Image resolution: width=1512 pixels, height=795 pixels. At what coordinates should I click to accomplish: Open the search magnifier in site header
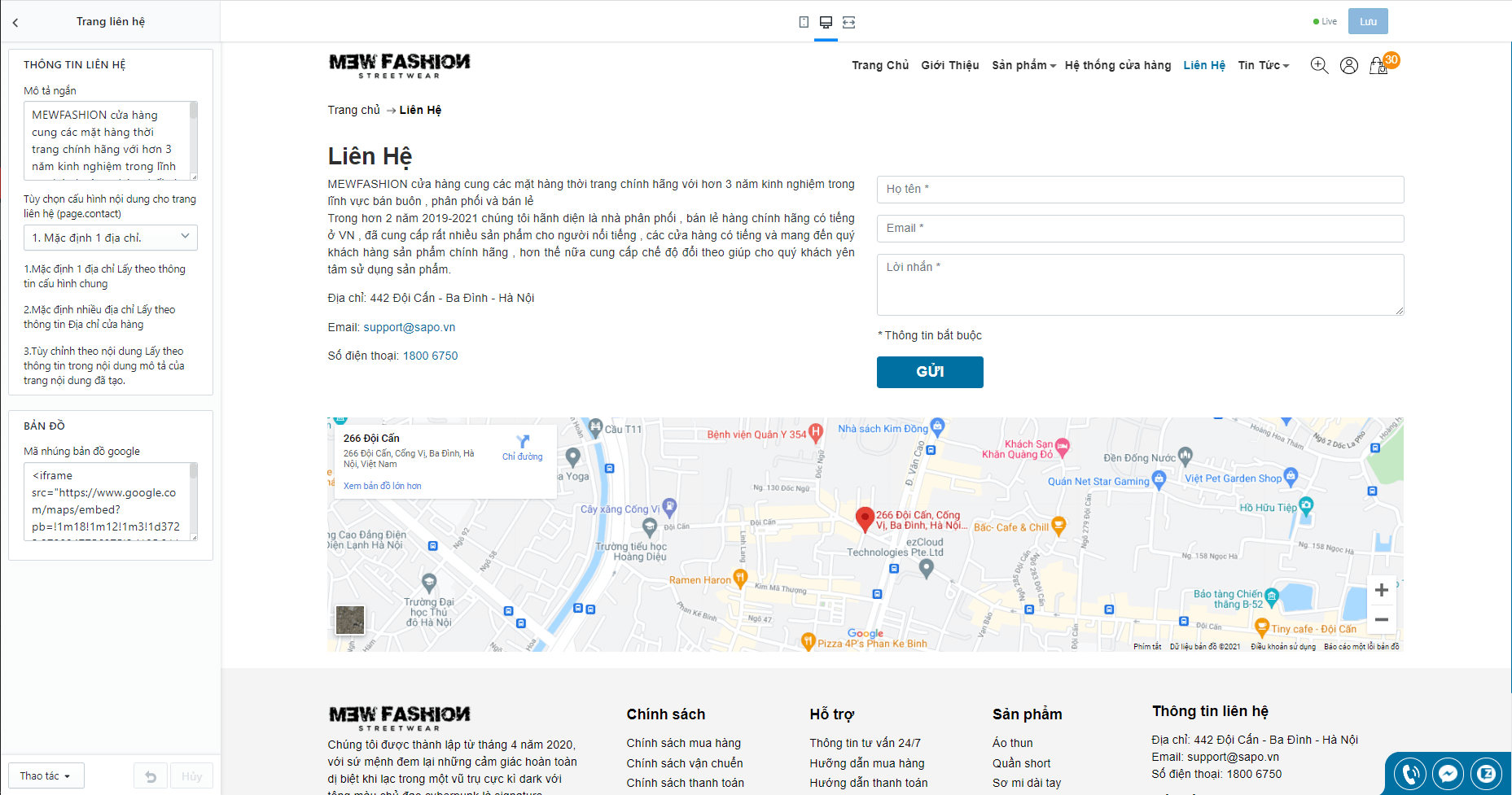click(1319, 65)
